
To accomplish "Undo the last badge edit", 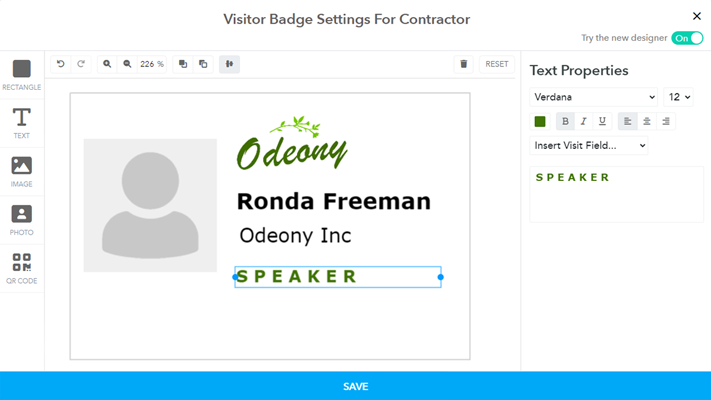I will (60, 64).
